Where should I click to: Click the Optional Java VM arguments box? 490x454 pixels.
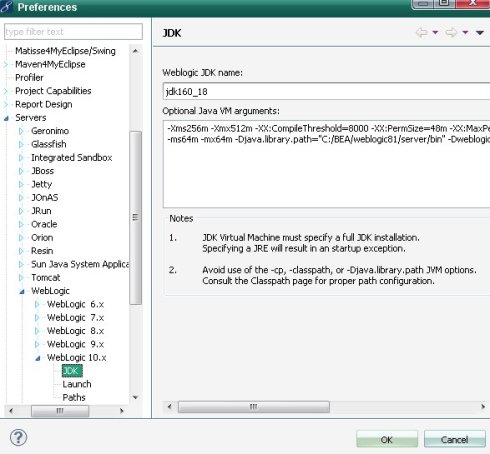[x=327, y=164]
